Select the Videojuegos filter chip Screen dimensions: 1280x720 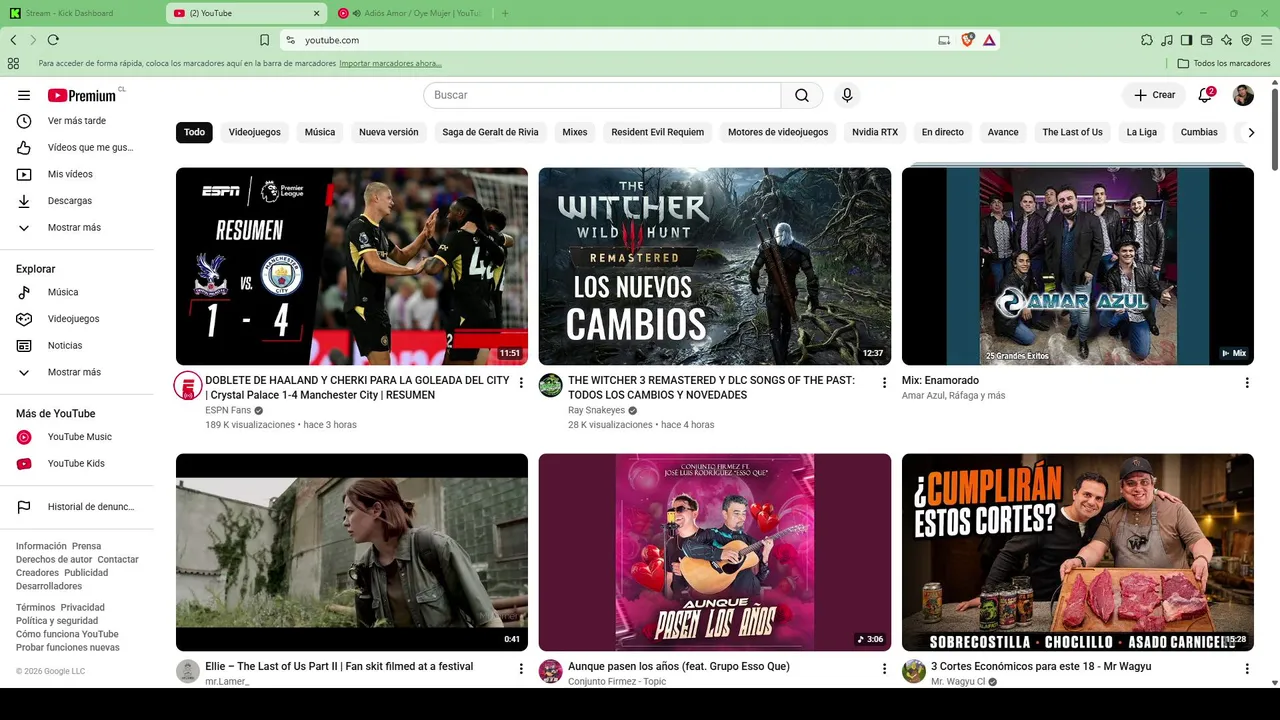[x=255, y=132]
